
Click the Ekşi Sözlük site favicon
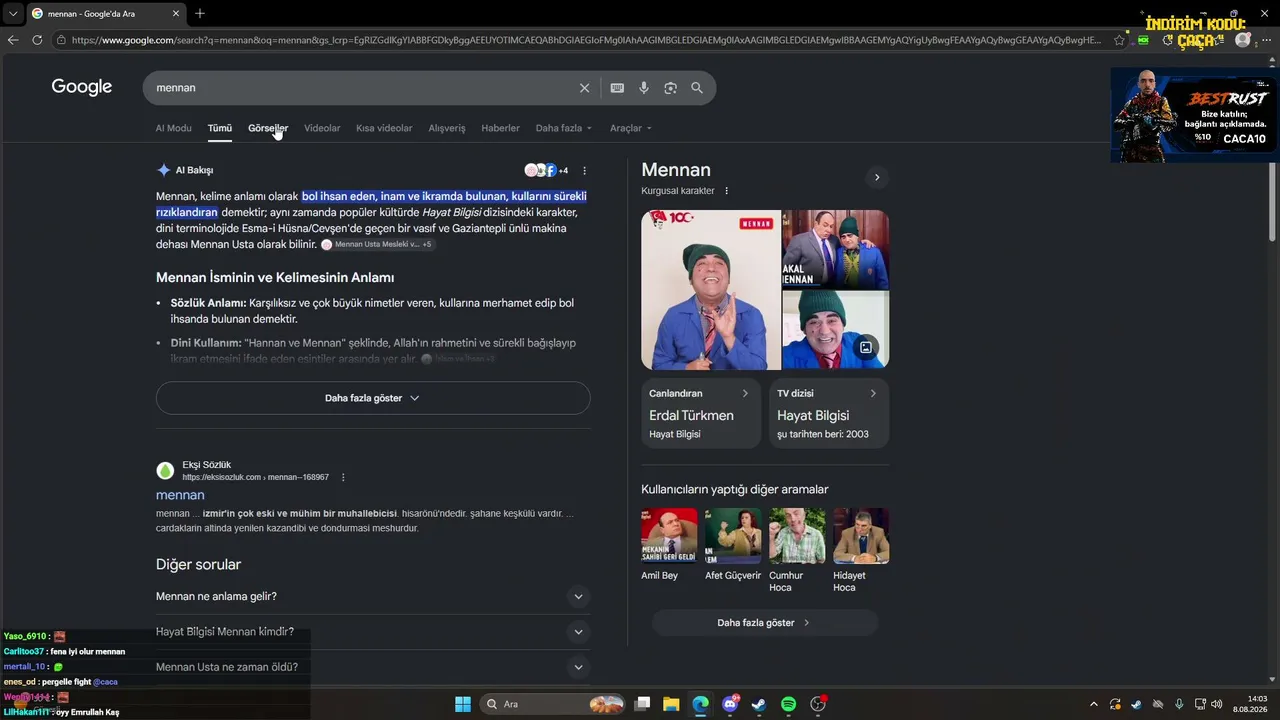click(x=165, y=471)
